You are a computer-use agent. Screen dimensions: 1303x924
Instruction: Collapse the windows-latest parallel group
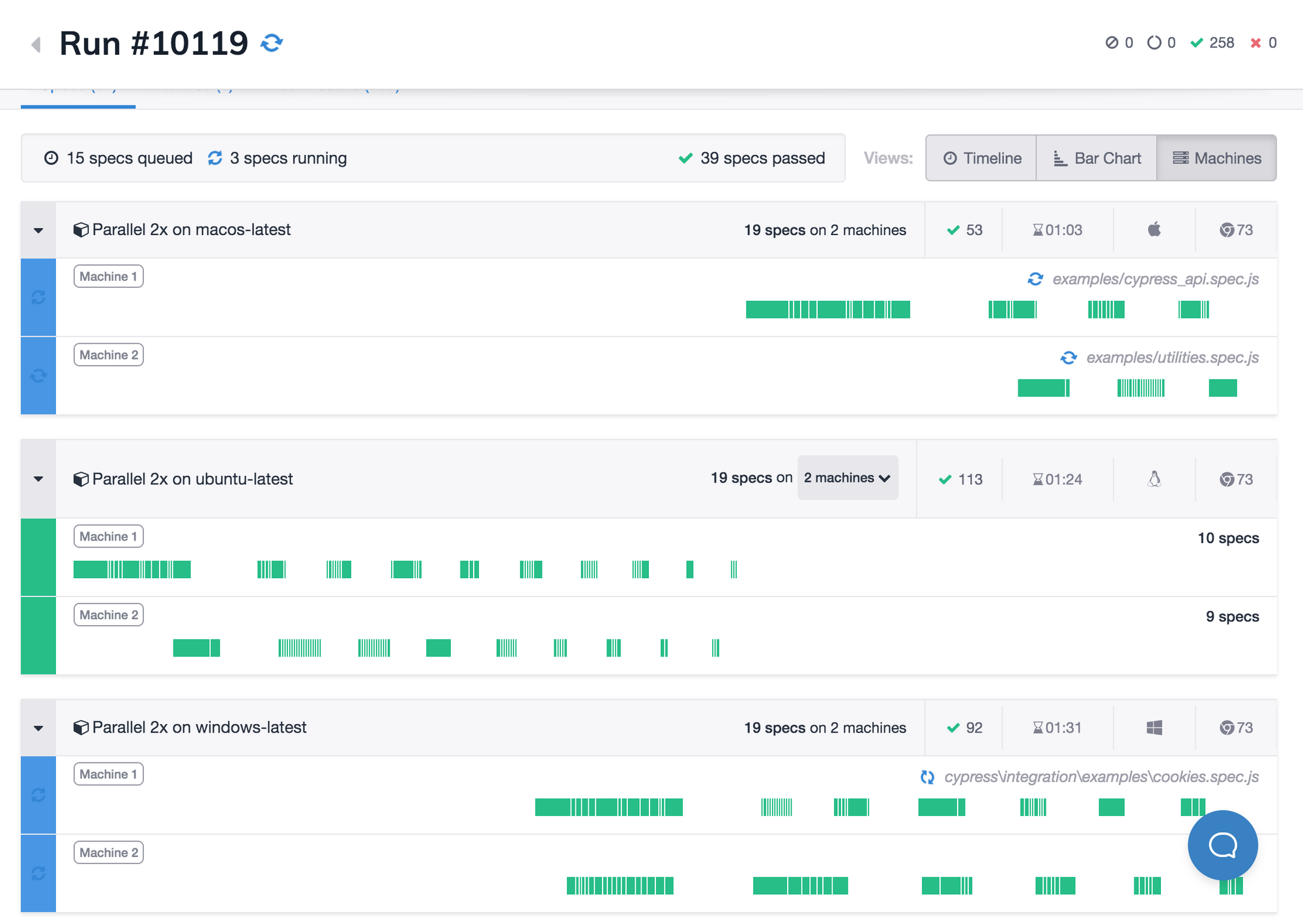point(38,728)
